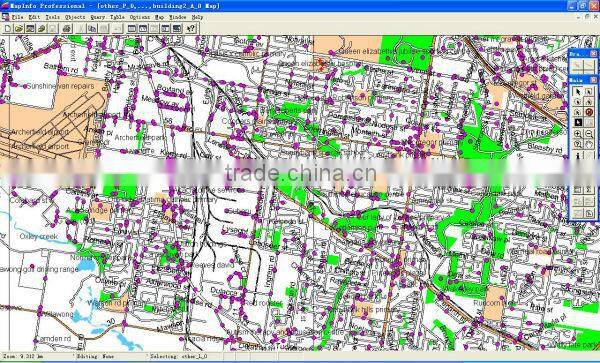Click the Change View tool

[x=578, y=145]
